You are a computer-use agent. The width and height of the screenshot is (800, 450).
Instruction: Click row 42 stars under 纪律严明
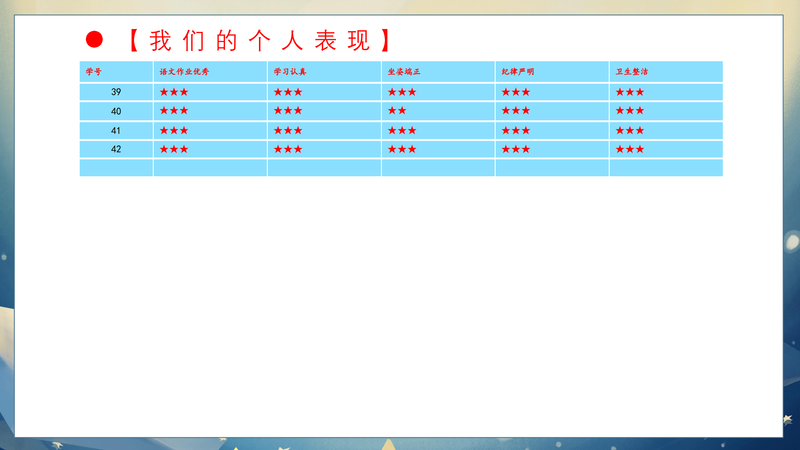[516, 149]
